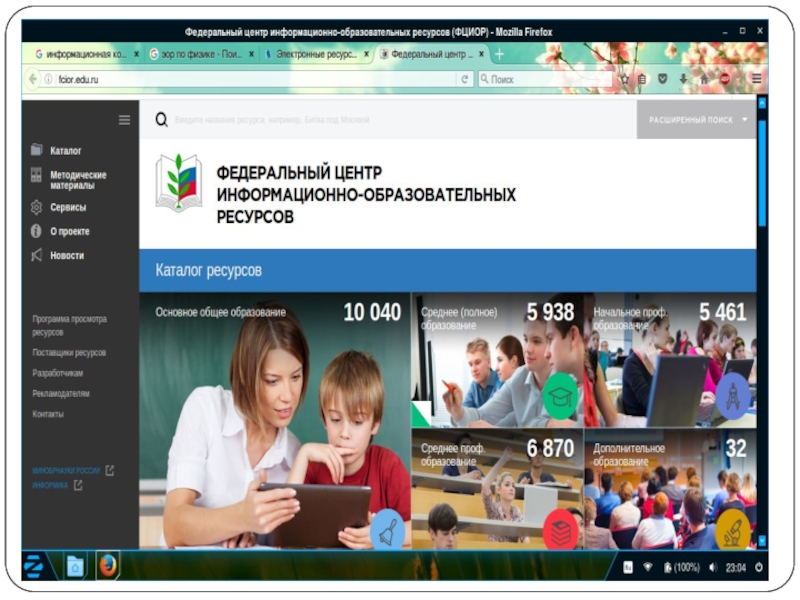Click the site search magnifier icon
This screenshot has width=800, height=600.
[161, 120]
